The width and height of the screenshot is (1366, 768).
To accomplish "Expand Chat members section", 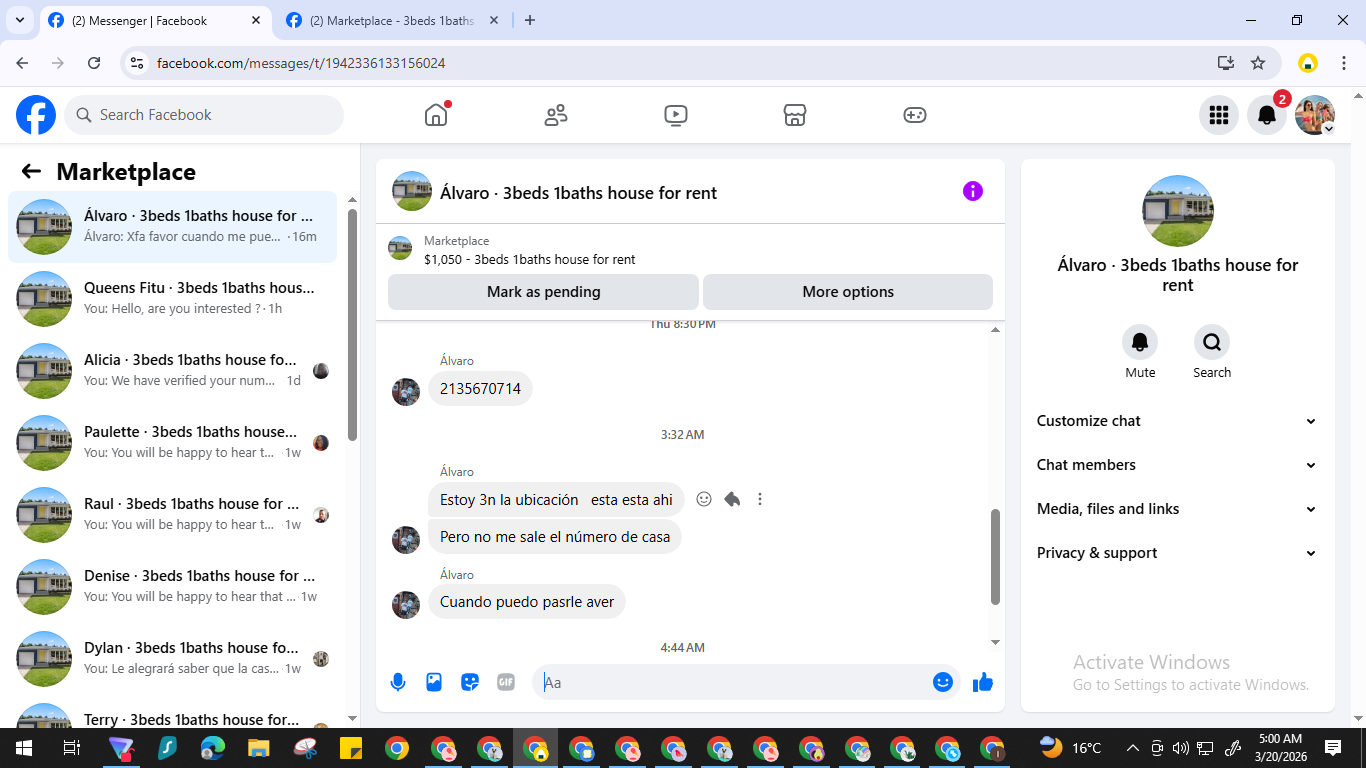I will (x=1177, y=465).
